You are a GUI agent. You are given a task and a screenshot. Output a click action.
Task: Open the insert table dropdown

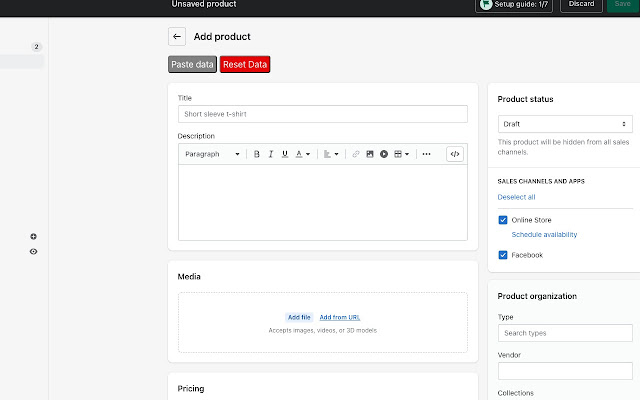[401, 154]
